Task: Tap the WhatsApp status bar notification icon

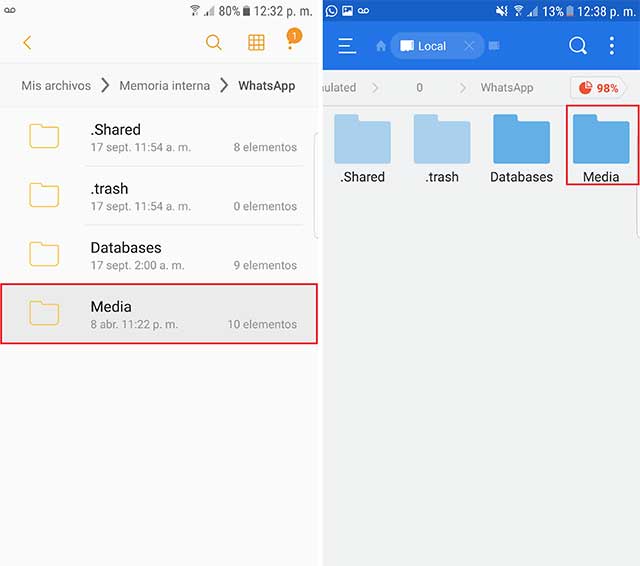Action: point(331,11)
